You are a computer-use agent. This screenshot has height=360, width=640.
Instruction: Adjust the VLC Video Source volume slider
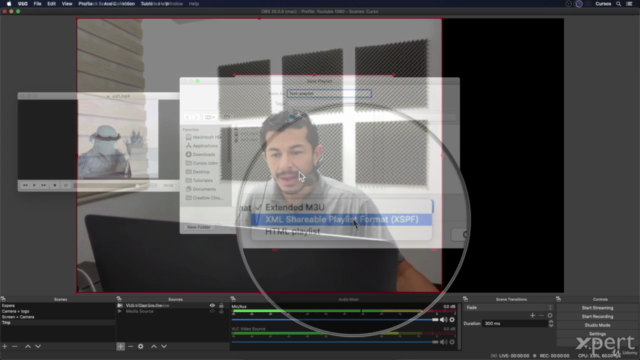pyautogui.click(x=335, y=342)
